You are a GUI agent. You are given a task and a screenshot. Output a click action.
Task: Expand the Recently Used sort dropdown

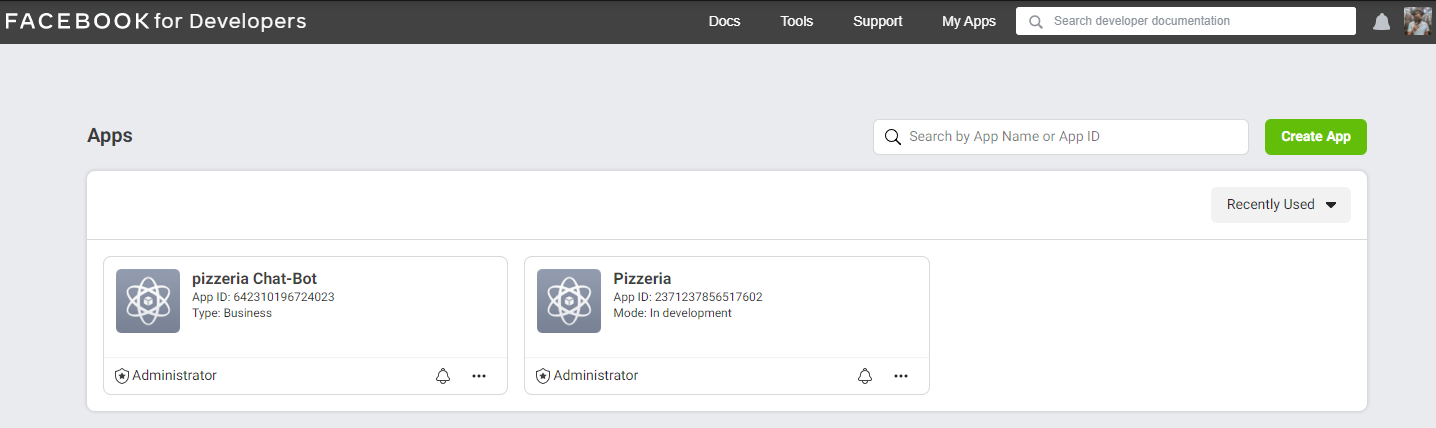pyautogui.click(x=1281, y=204)
